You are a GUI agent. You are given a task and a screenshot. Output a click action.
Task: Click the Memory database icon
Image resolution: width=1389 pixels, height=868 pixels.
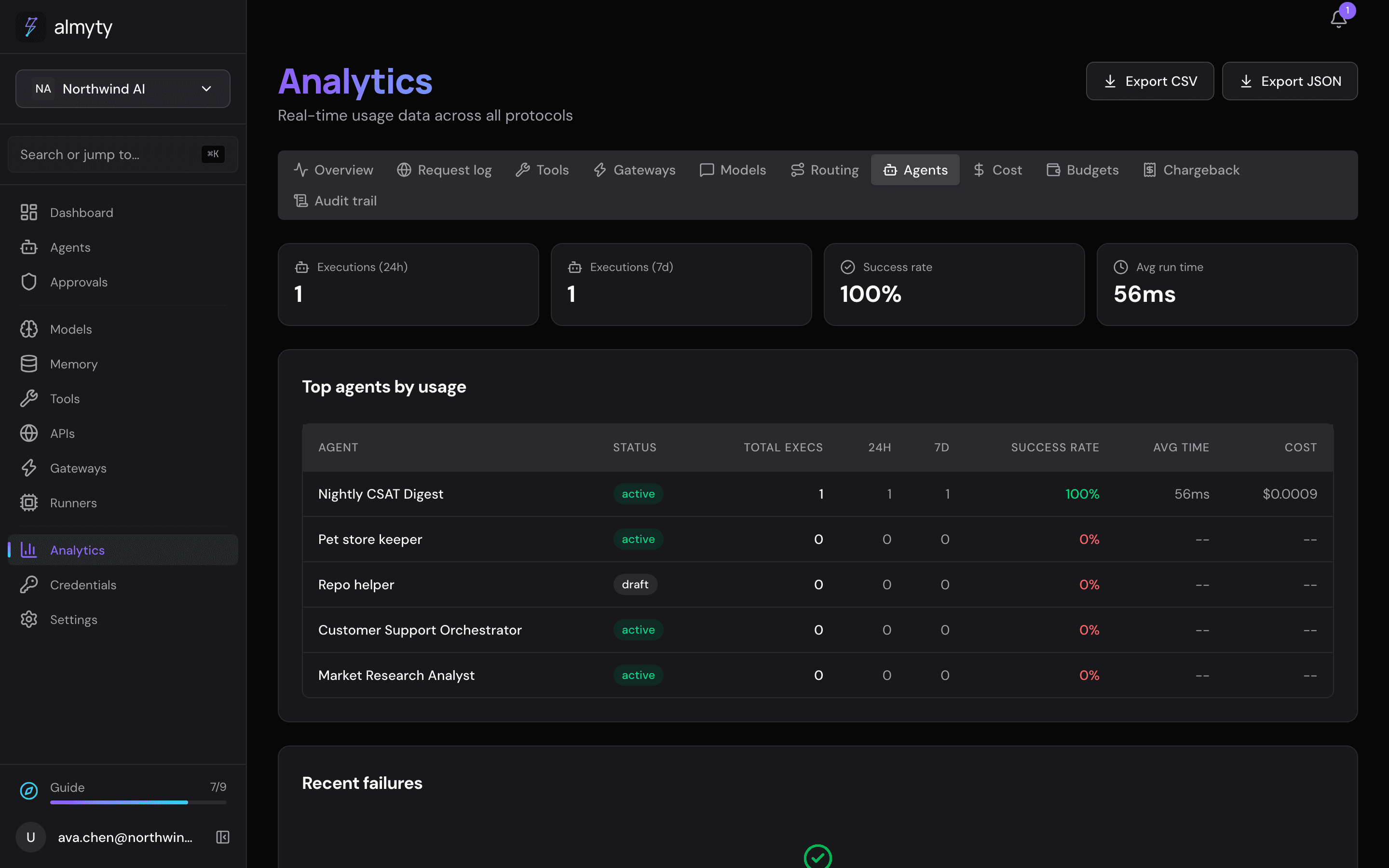click(29, 364)
